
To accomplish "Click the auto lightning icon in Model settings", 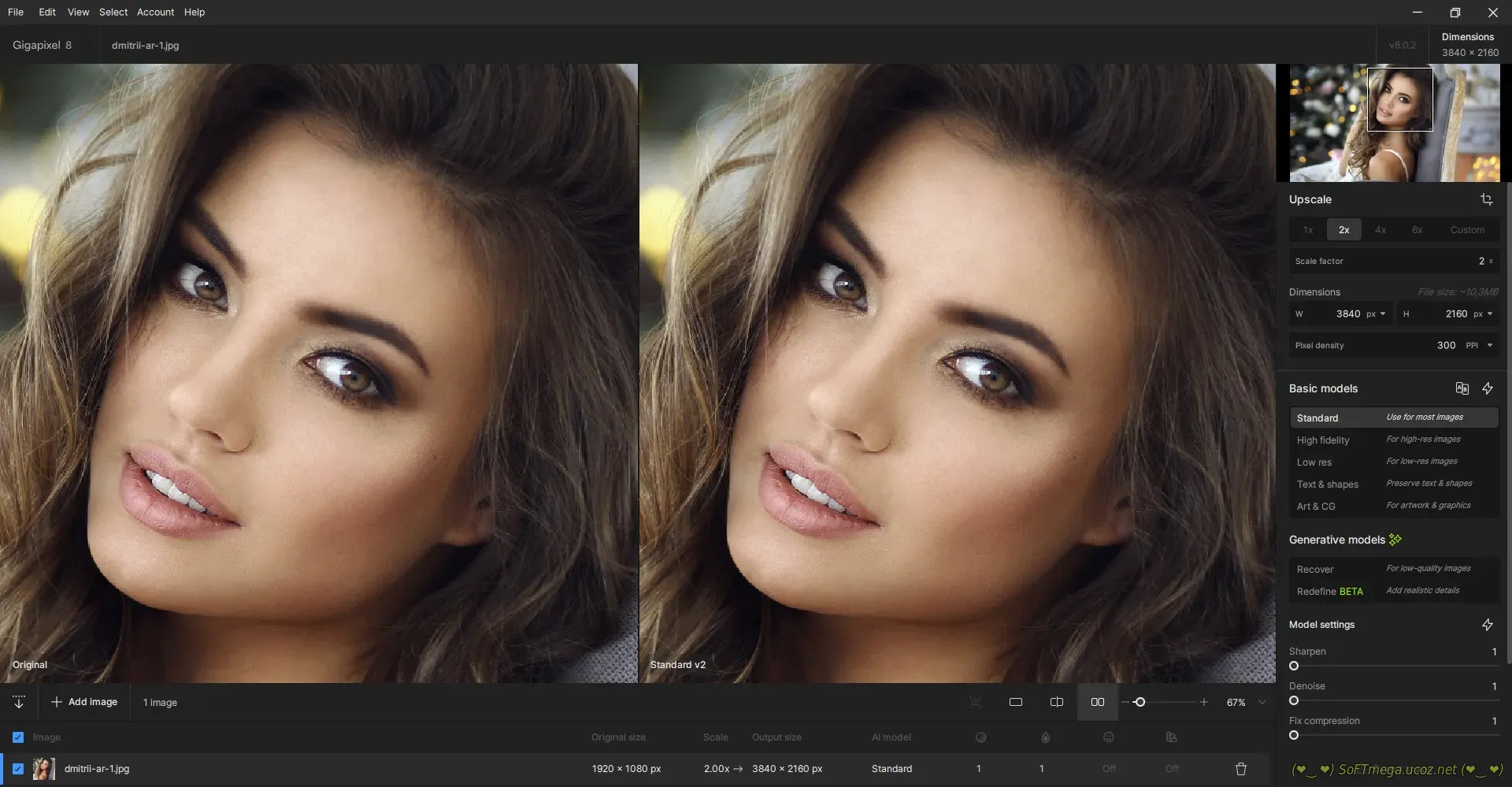I will (1488, 625).
